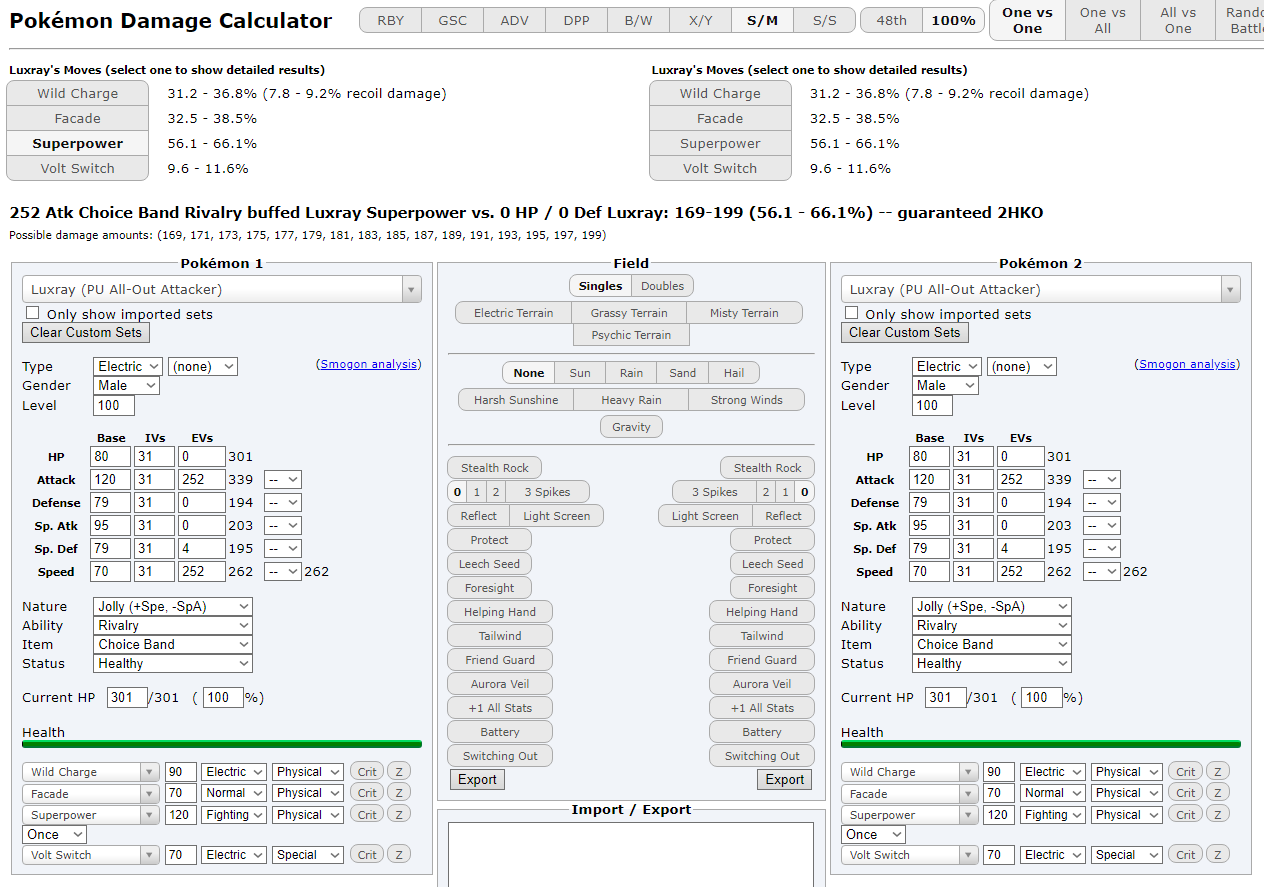Toggle Z-move on Pokémon 1 Superpower
This screenshot has width=1264, height=887.
(x=399, y=814)
